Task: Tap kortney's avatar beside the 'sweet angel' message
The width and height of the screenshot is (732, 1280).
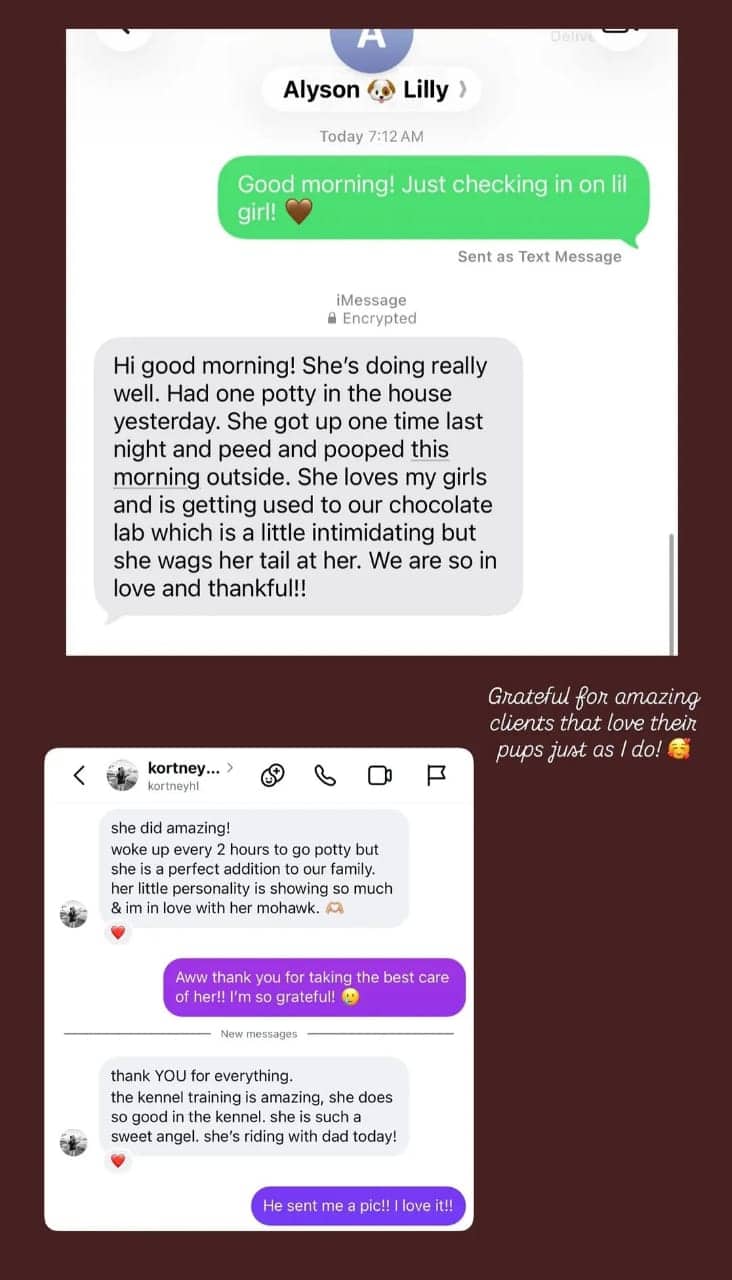Action: [x=73, y=1142]
